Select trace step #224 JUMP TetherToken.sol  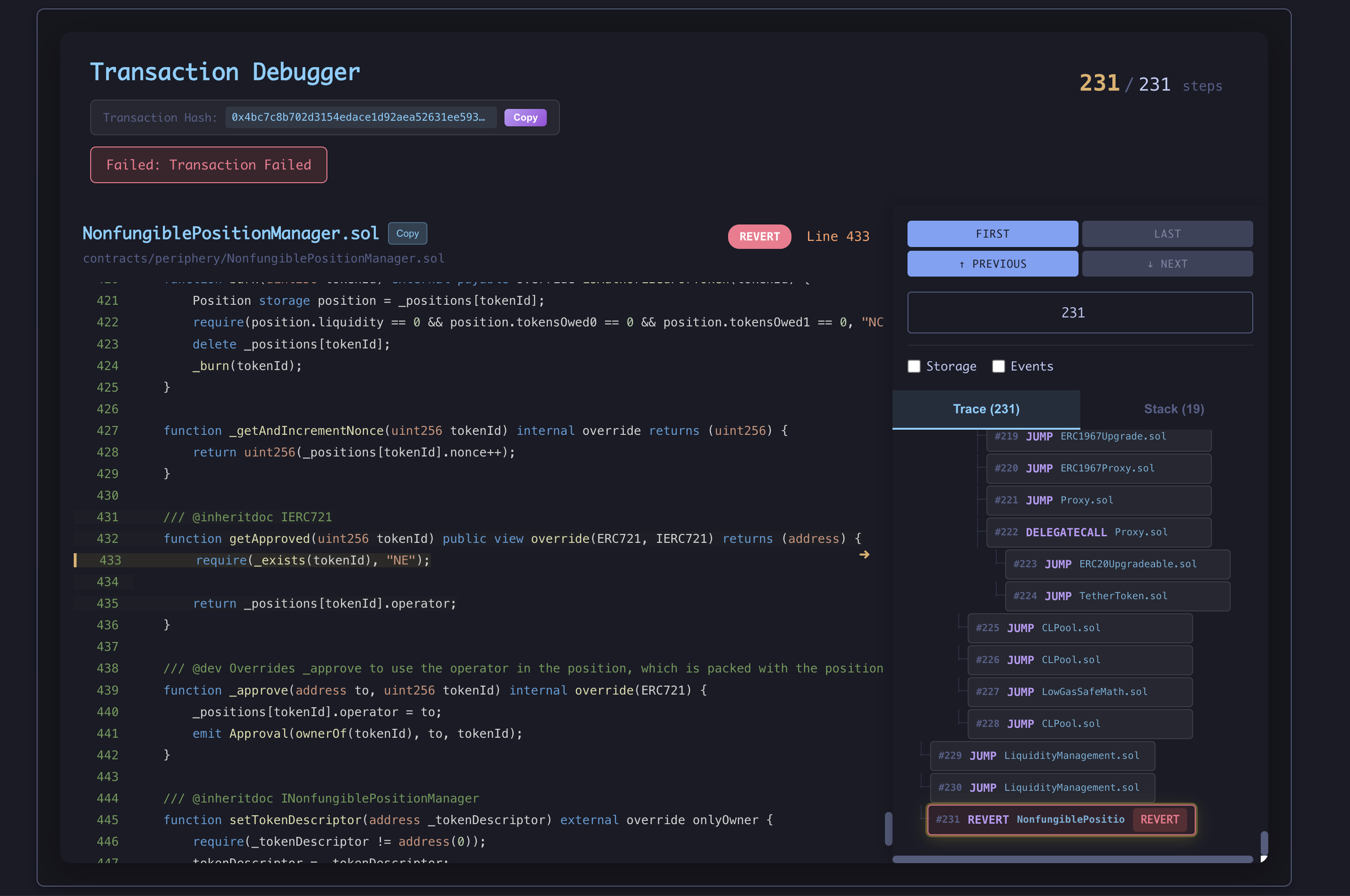[1117, 596]
